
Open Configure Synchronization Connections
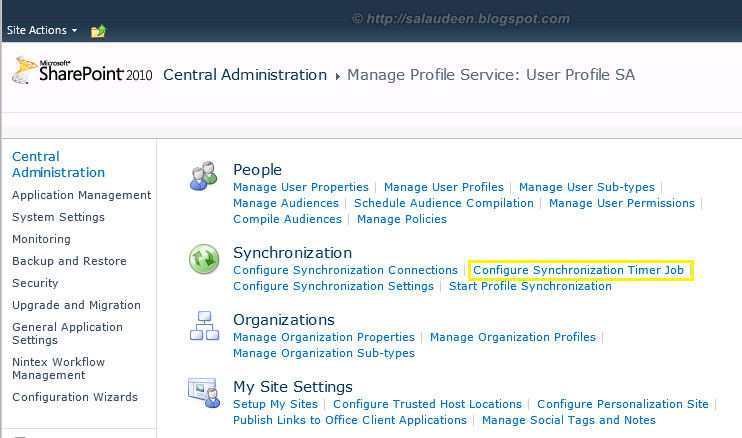point(345,270)
